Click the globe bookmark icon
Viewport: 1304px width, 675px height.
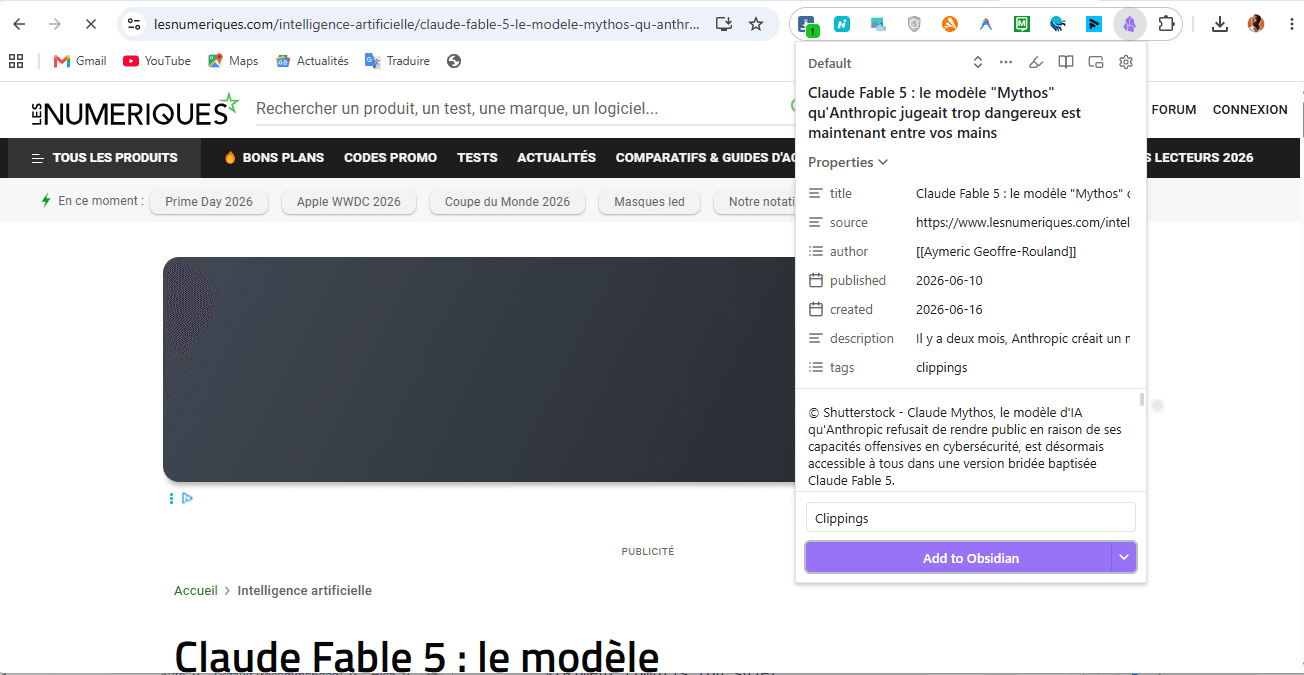(x=454, y=61)
